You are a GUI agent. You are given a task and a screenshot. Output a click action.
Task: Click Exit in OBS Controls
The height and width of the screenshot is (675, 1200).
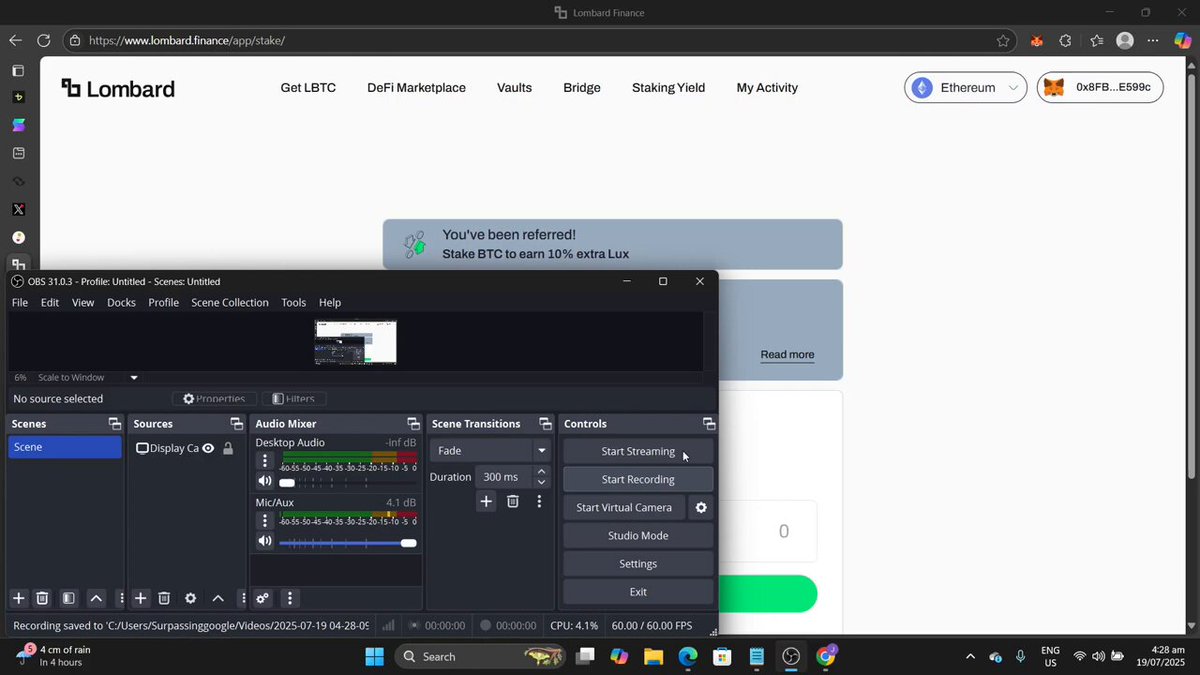click(638, 591)
